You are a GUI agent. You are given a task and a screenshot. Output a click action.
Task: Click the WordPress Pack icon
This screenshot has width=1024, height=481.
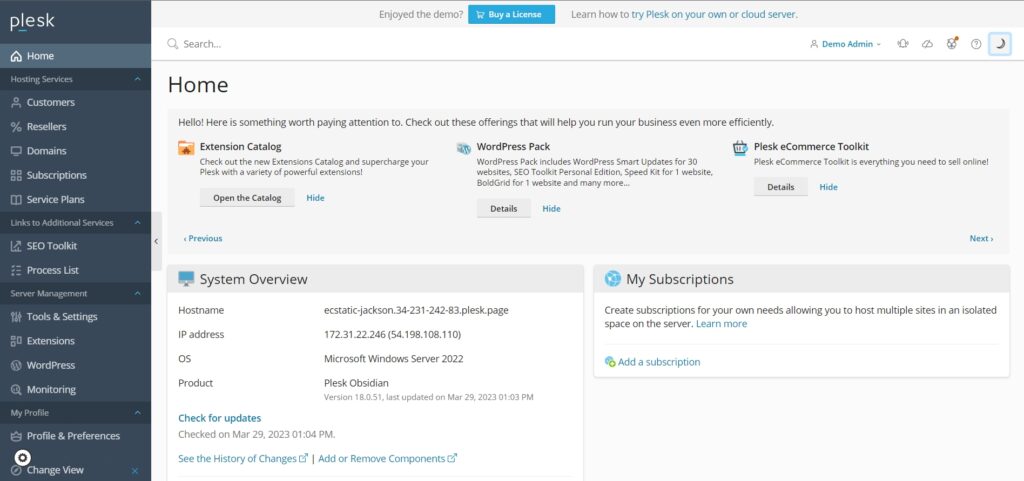464,147
